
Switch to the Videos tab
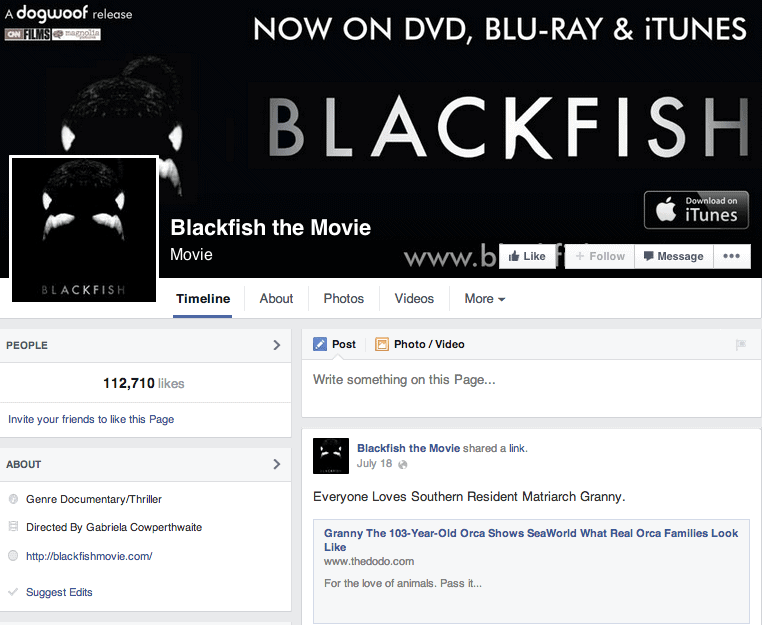coord(414,298)
